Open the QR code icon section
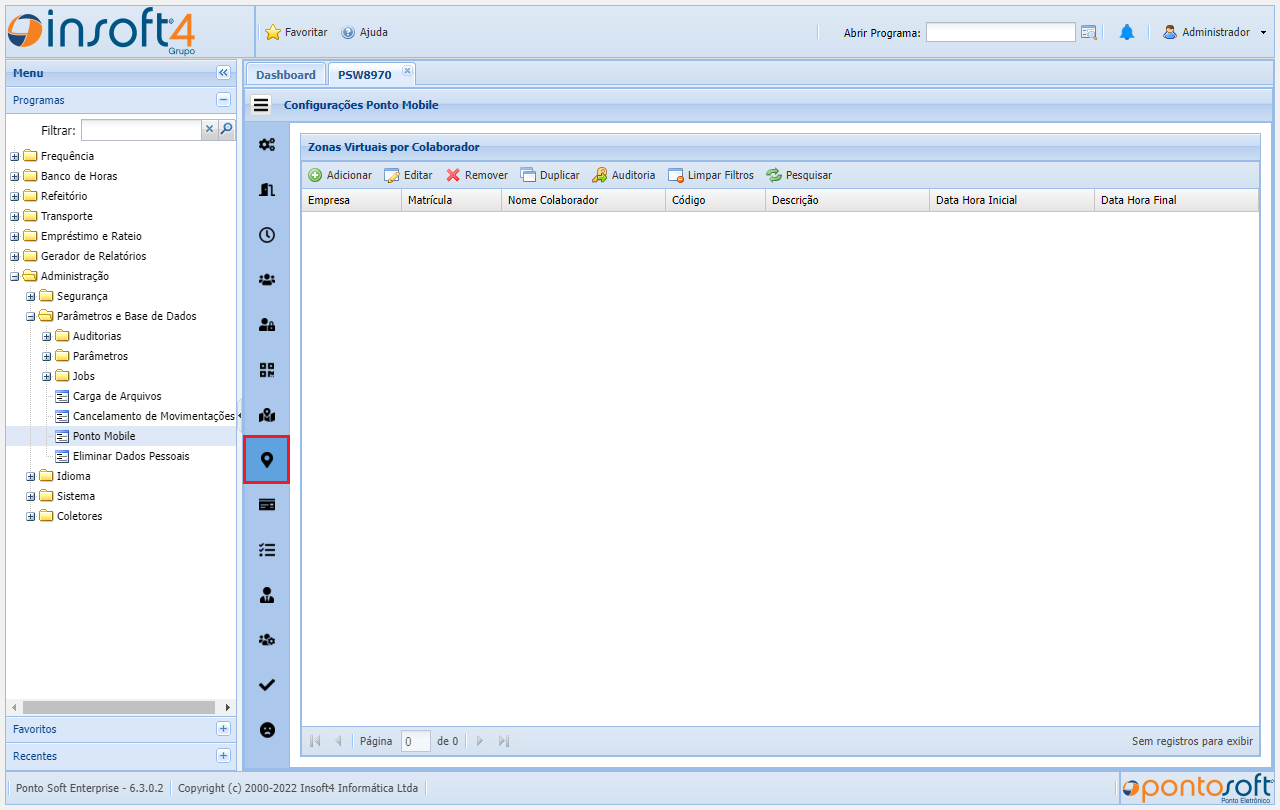 [266, 370]
